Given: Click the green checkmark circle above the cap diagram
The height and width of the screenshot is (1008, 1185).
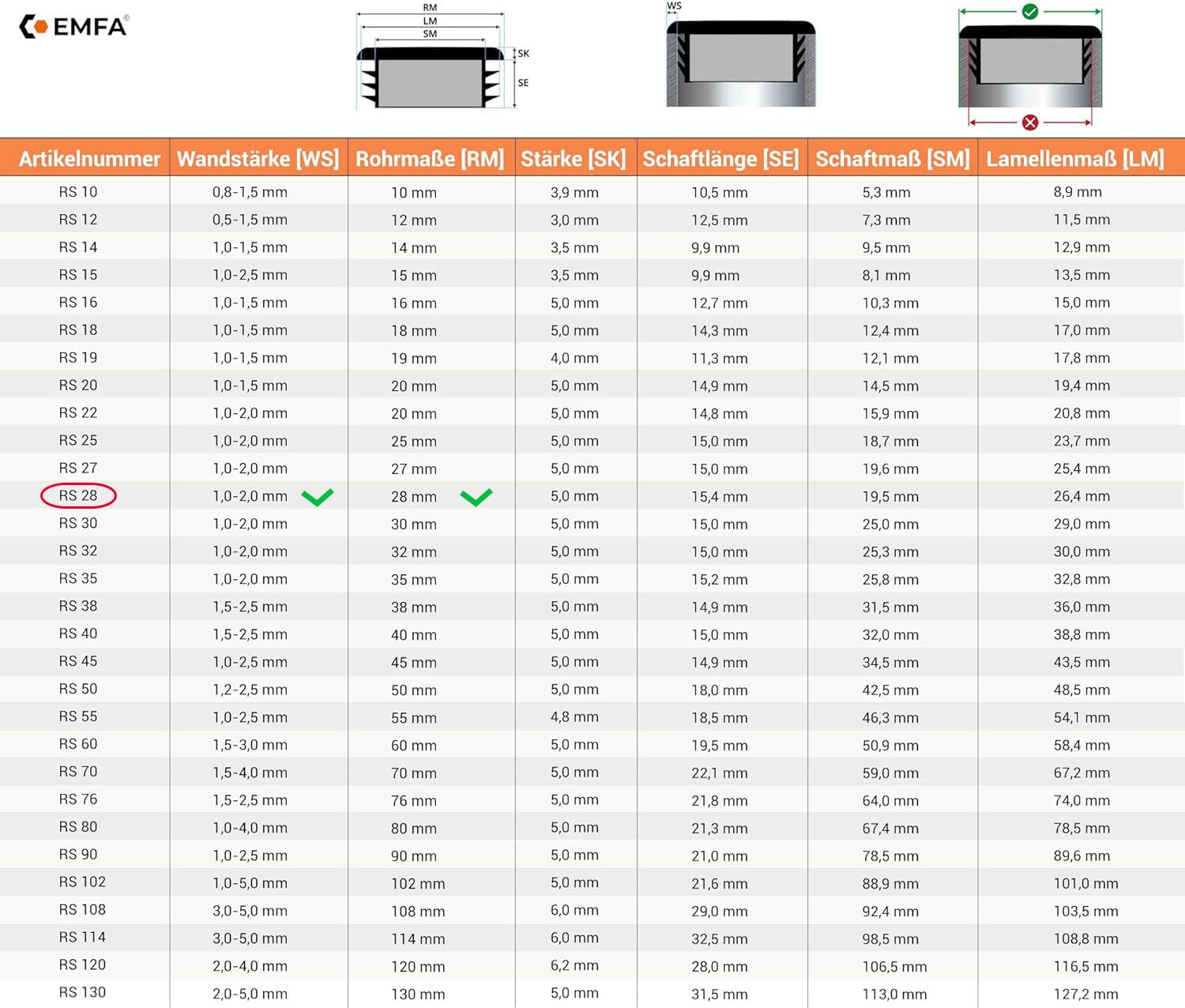Looking at the screenshot, I should [1029, 12].
